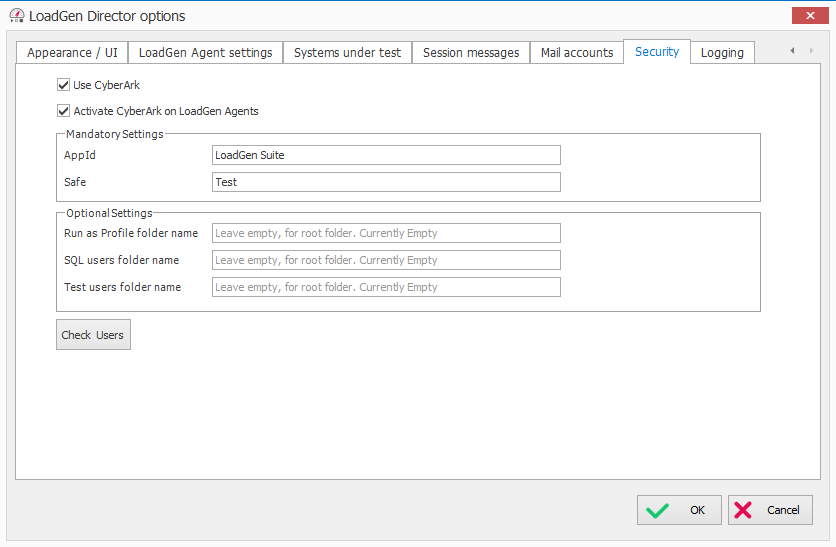Click the Security tab
836x547 pixels.
pyautogui.click(x=657, y=52)
